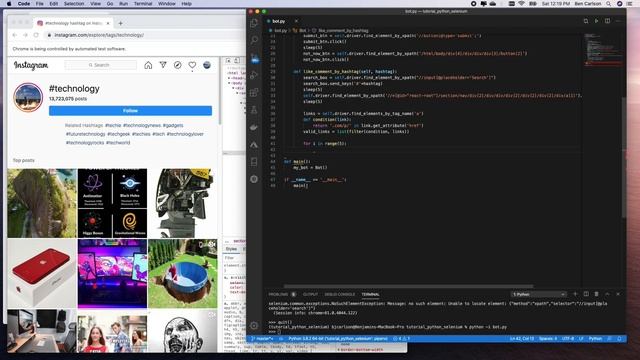The image size is (640, 360).
Task: Collapse the body node in DevTools
Action: 229,83
